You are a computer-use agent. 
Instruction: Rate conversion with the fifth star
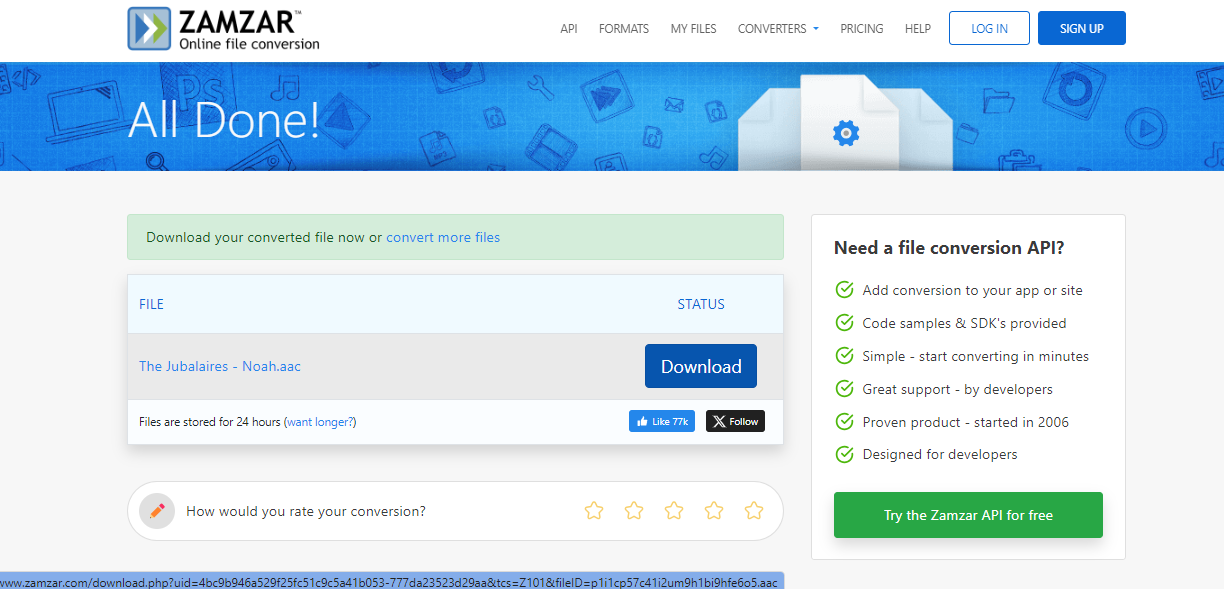click(x=754, y=511)
